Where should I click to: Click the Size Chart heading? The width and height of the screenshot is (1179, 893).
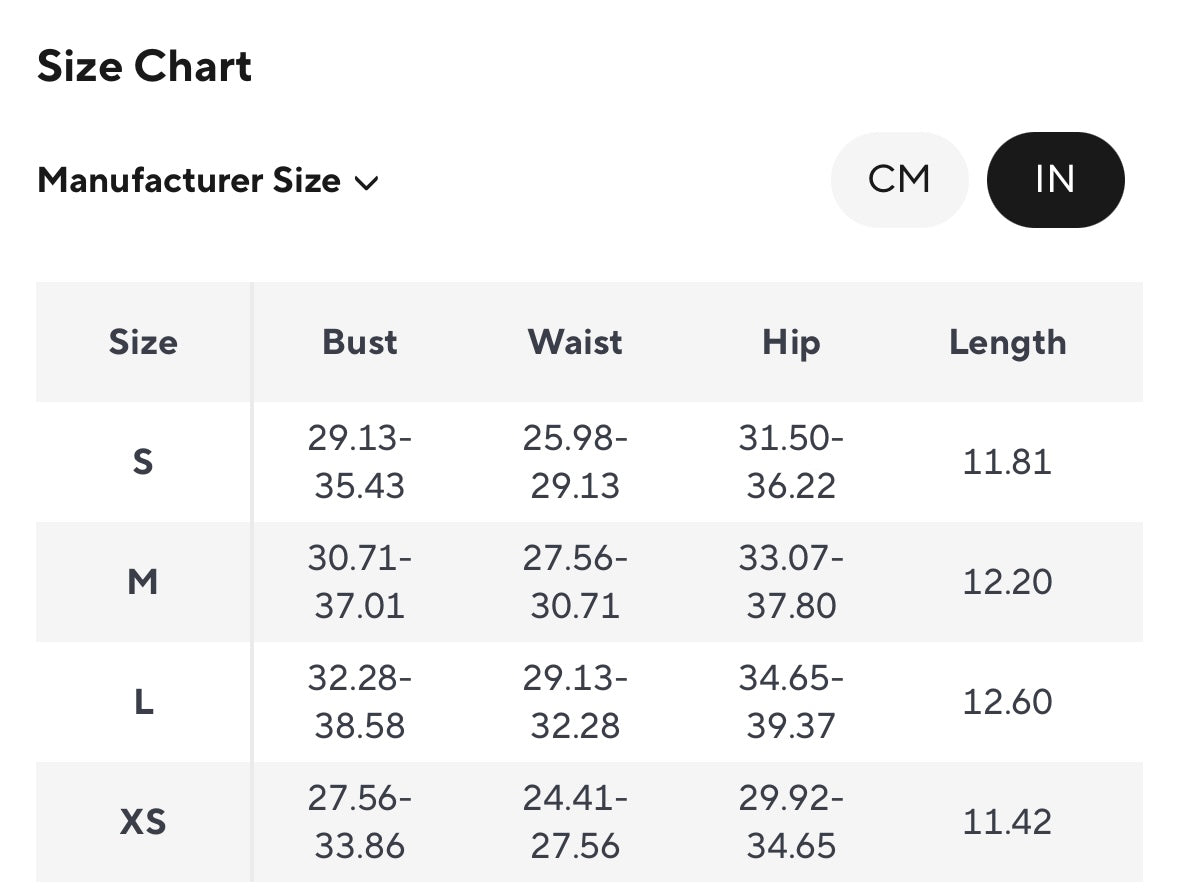coord(144,67)
